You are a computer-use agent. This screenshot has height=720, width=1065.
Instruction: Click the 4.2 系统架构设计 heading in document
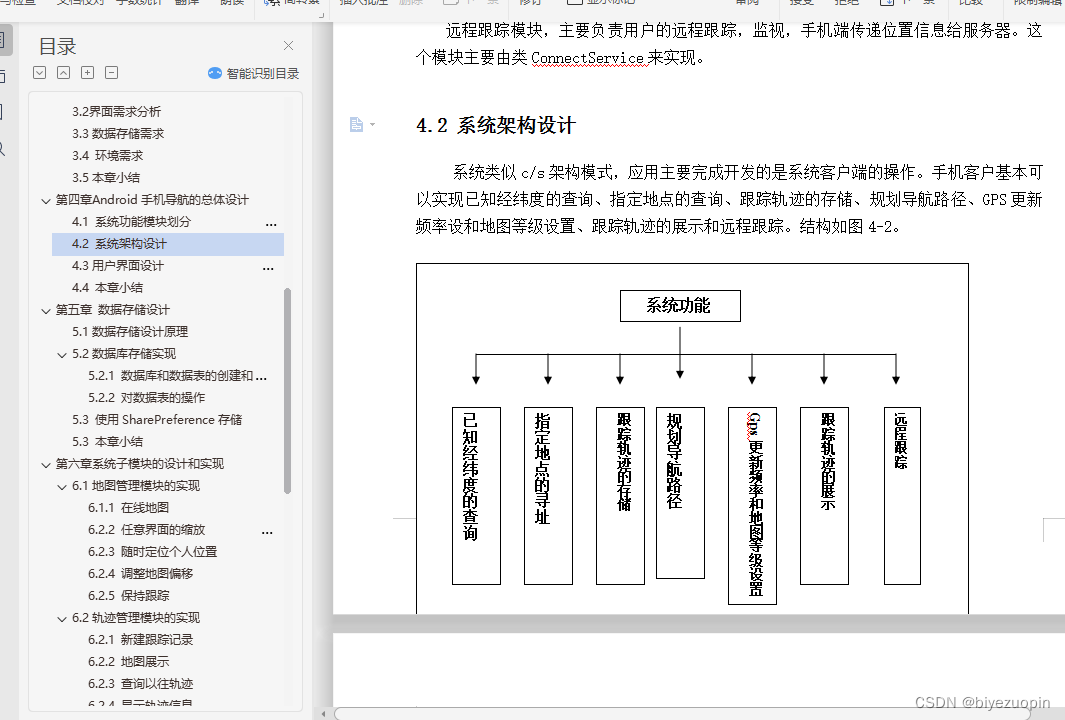pos(496,125)
